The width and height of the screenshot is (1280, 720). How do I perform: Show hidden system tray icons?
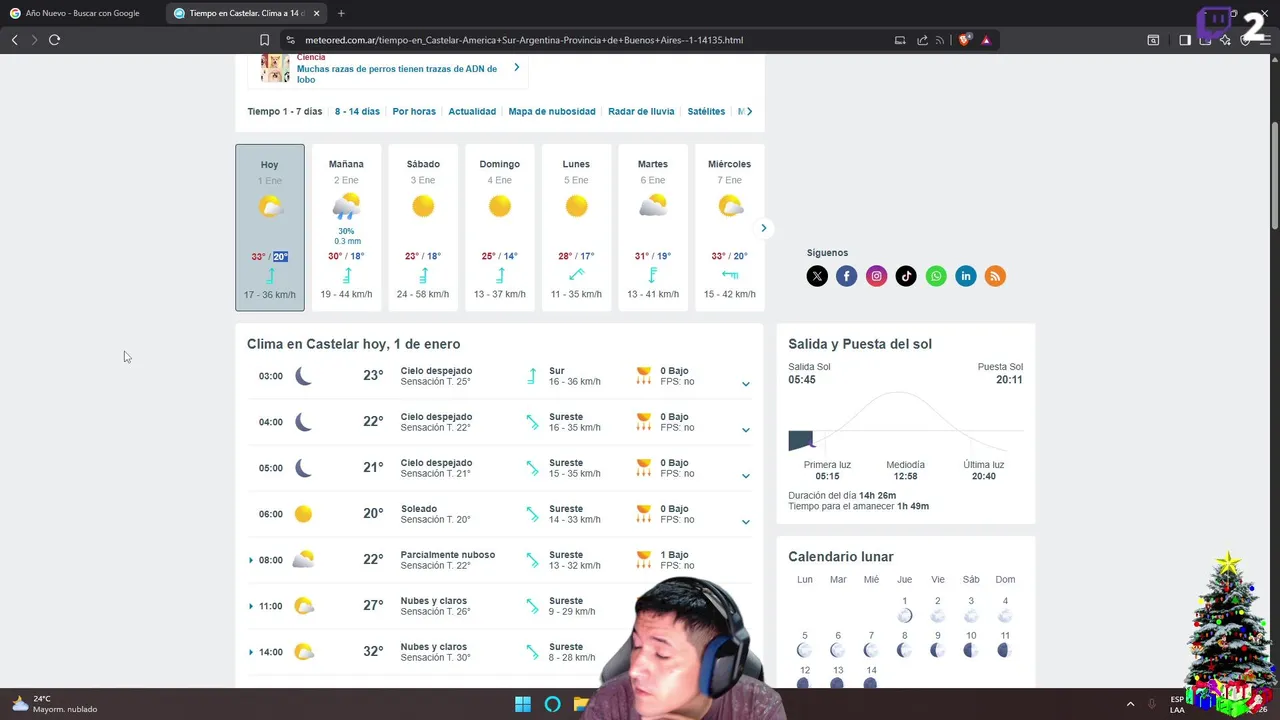coord(1130,704)
